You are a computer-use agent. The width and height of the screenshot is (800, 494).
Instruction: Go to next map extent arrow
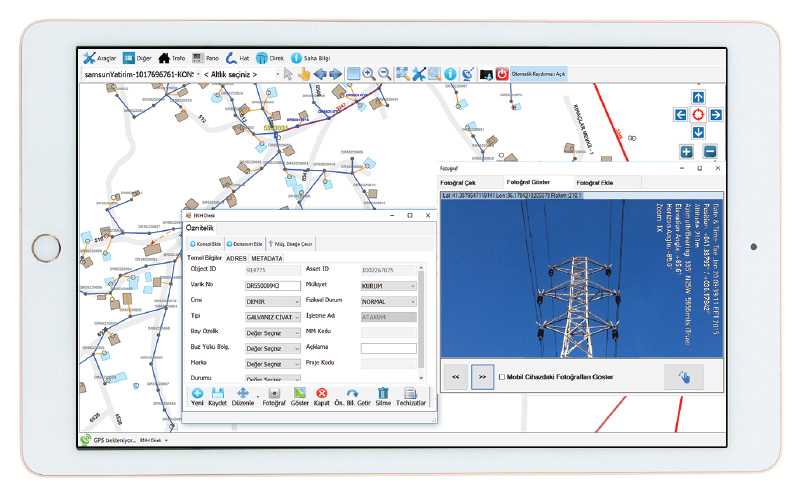(x=335, y=75)
